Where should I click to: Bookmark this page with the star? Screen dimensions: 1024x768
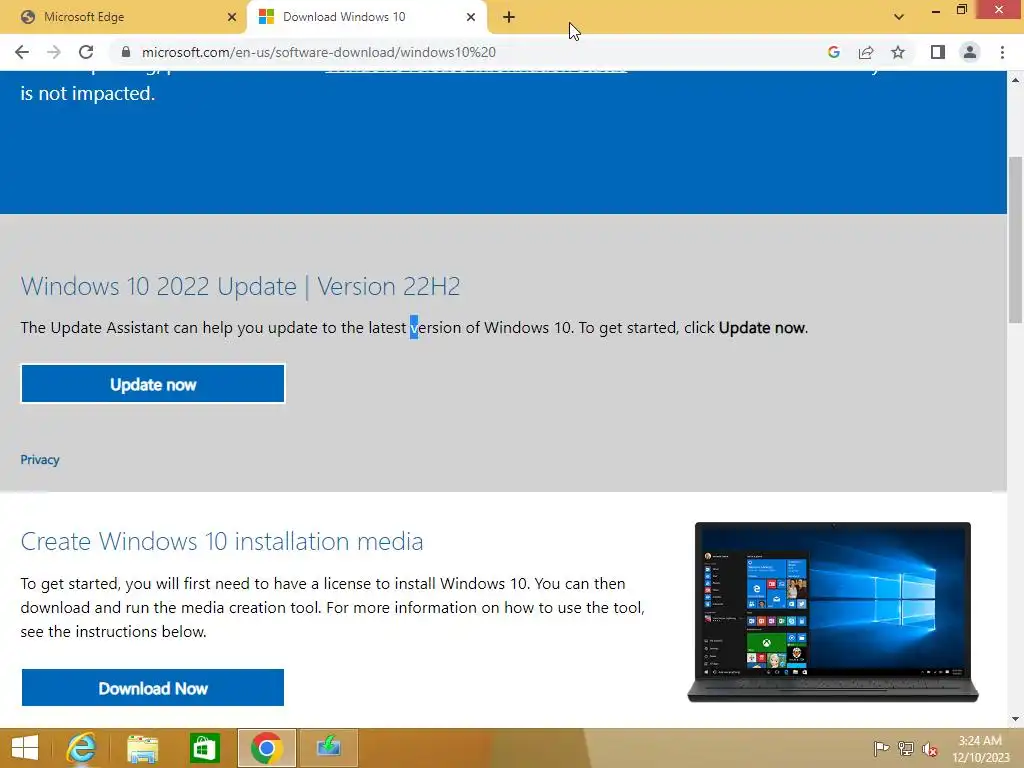(x=898, y=52)
